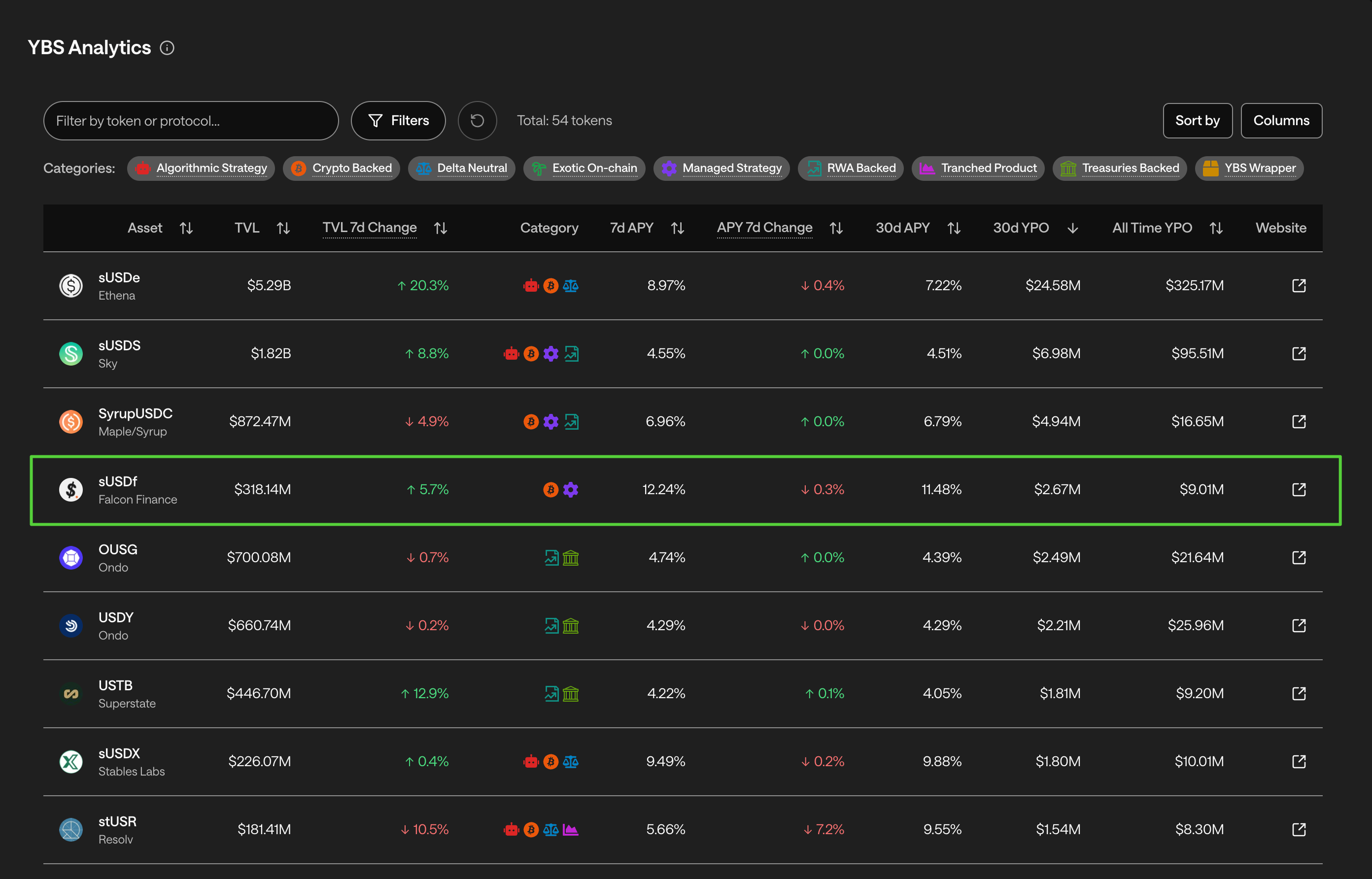The width and height of the screenshot is (1372, 879).
Task: Click the Website column header
Action: 1281,228
